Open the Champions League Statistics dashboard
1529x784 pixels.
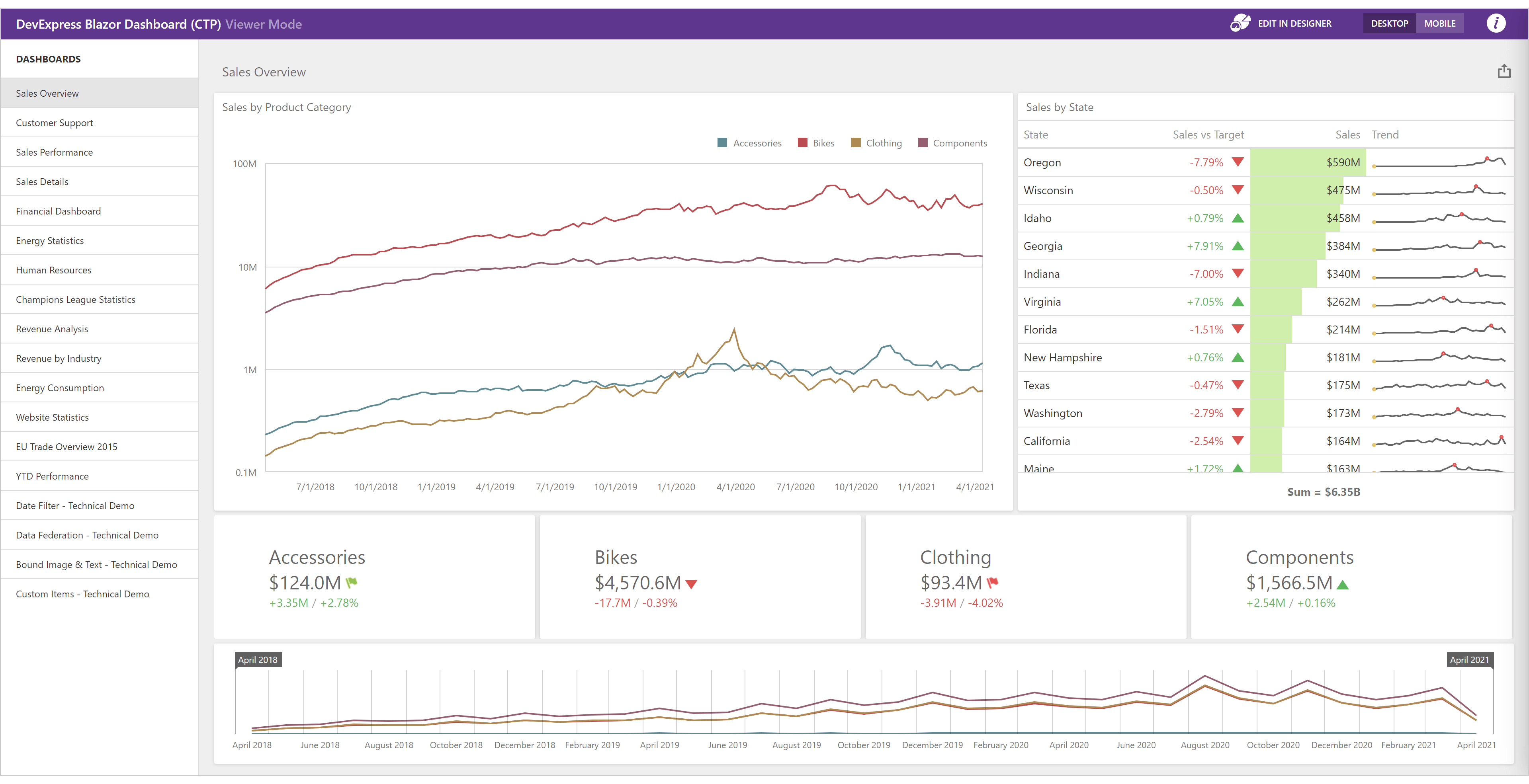coord(75,300)
